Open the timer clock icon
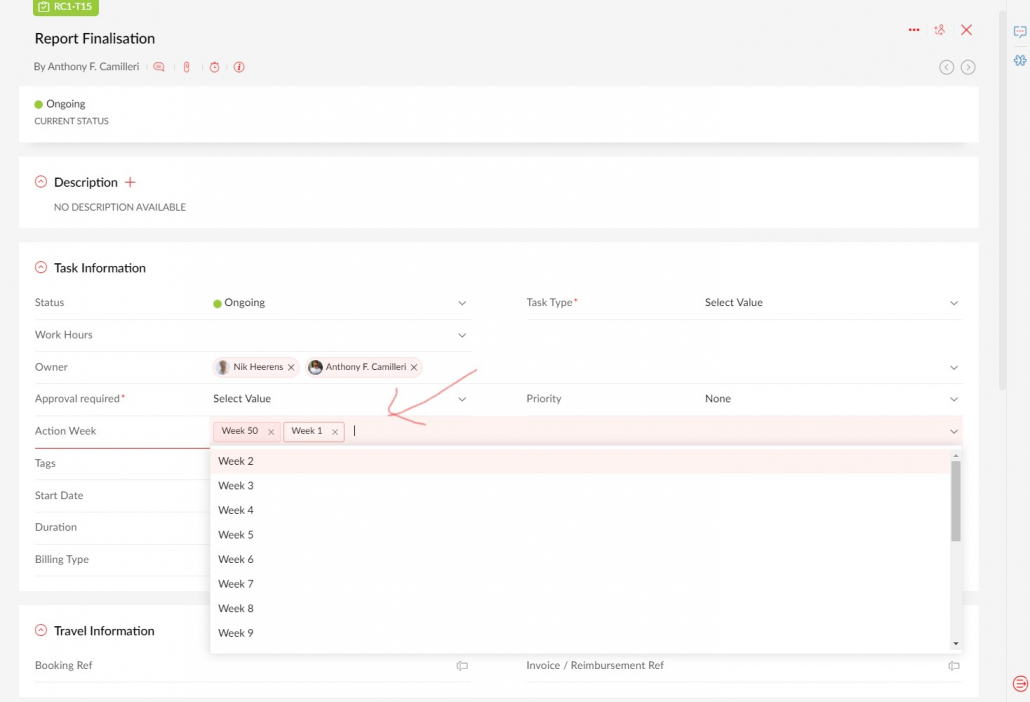This screenshot has height=702, width=1030. (214, 67)
